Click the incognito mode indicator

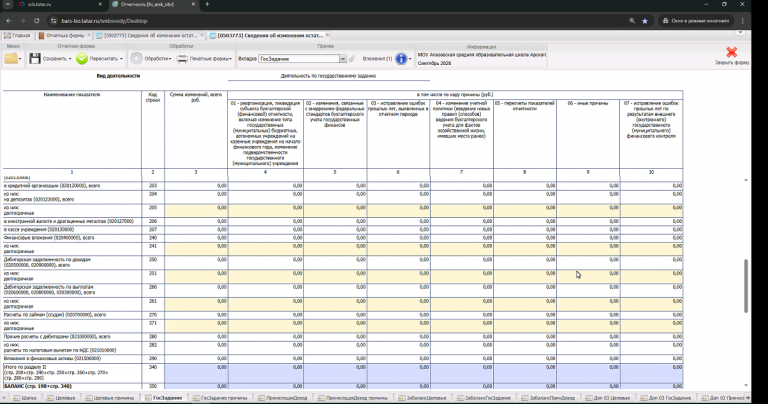(x=696, y=21)
